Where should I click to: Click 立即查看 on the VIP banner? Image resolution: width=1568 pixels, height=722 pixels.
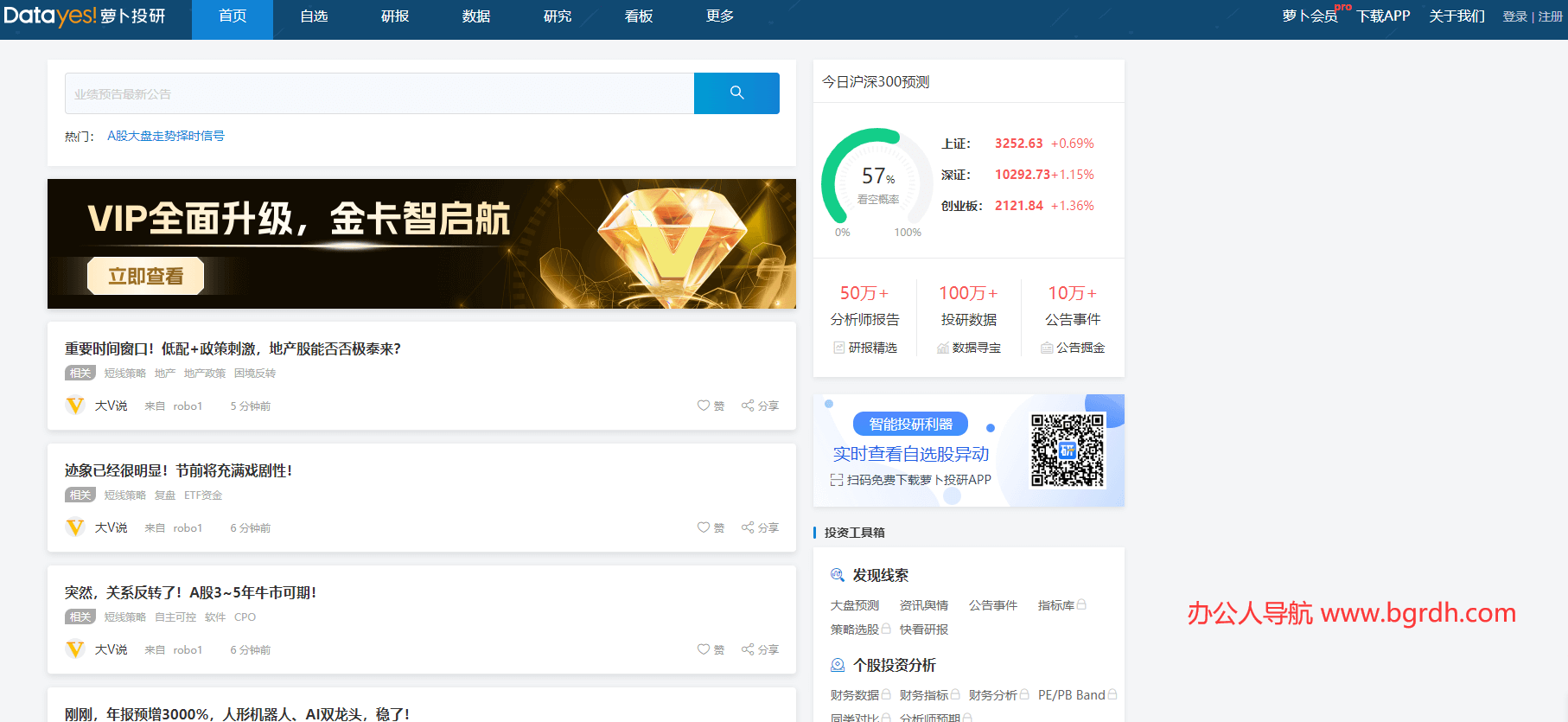[x=145, y=276]
